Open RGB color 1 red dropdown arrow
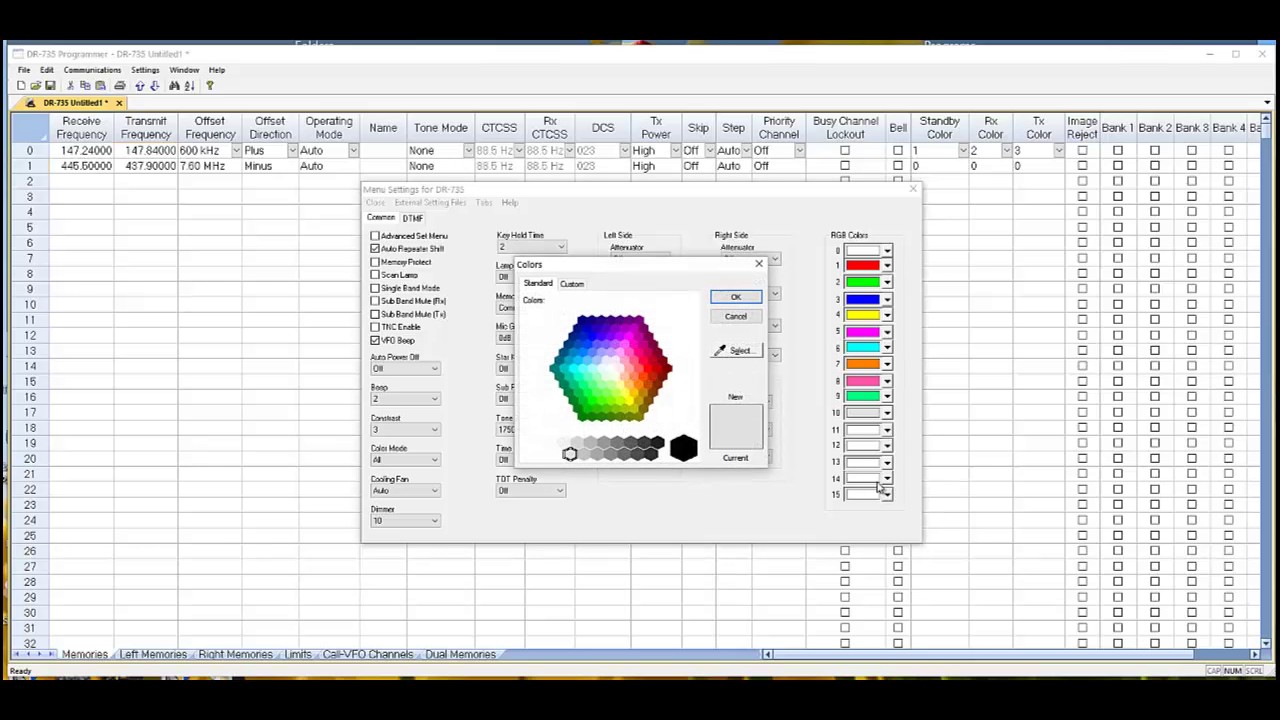 (887, 266)
